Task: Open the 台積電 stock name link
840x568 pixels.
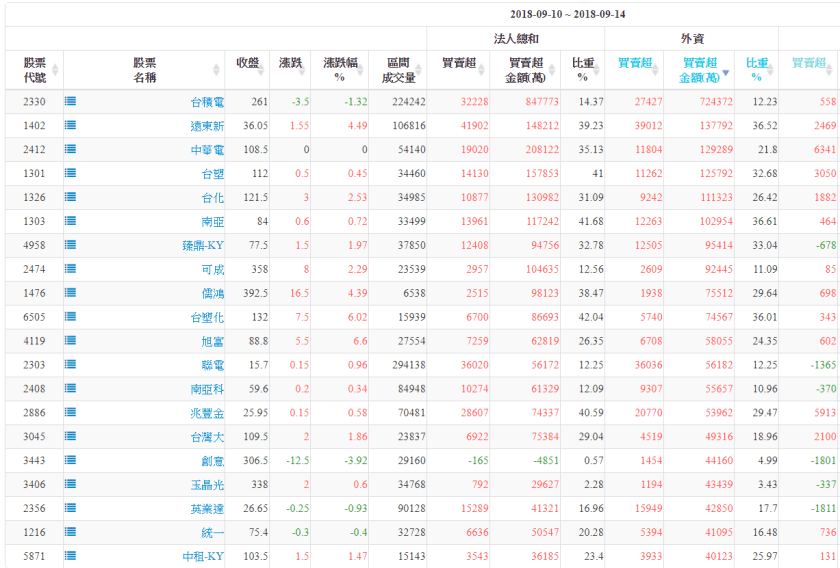Action: [207, 102]
